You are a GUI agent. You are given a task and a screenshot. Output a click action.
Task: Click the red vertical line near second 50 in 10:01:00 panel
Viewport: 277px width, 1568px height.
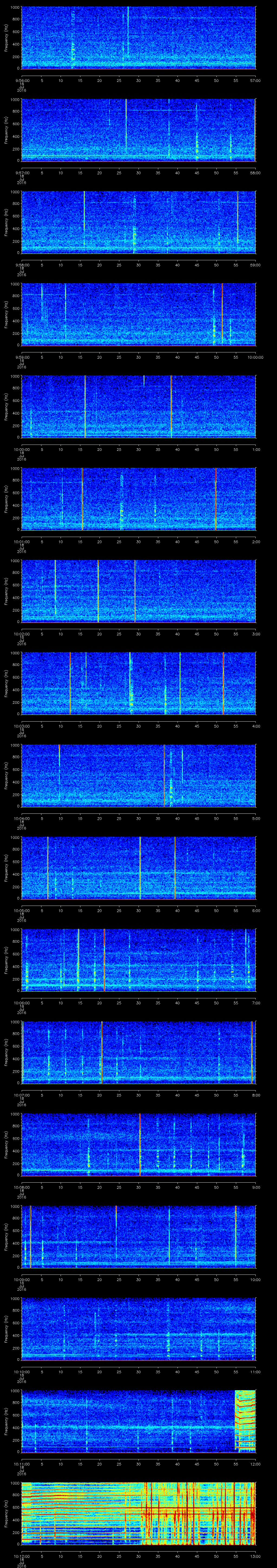point(216,499)
